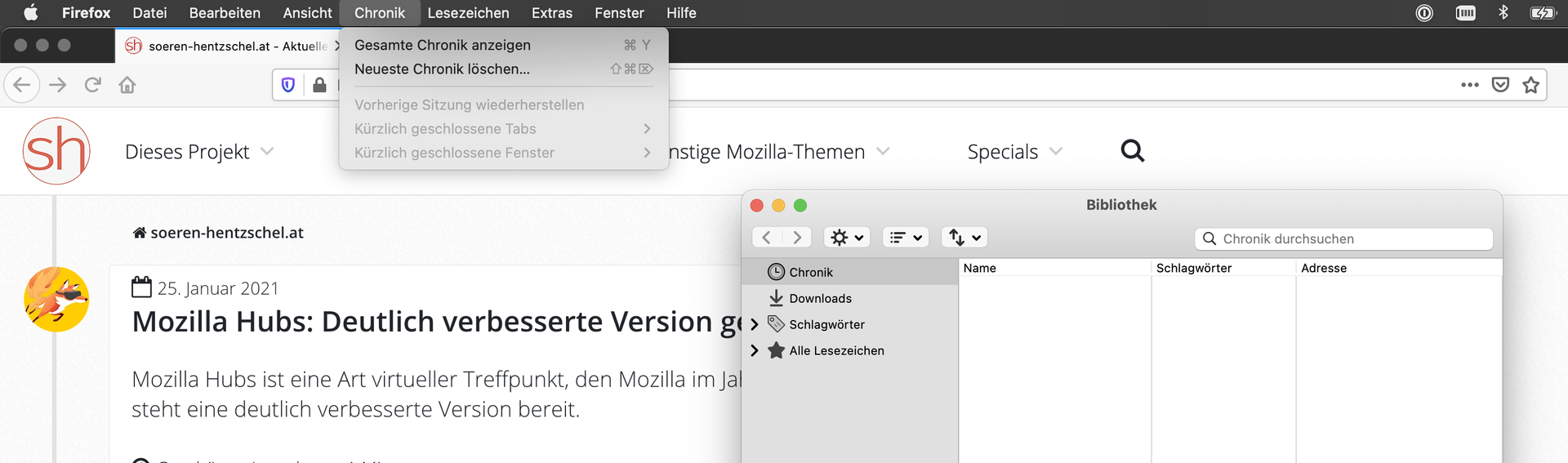Open the Library views dropdown
Viewport: 1568px width, 463px height.
click(x=906, y=238)
